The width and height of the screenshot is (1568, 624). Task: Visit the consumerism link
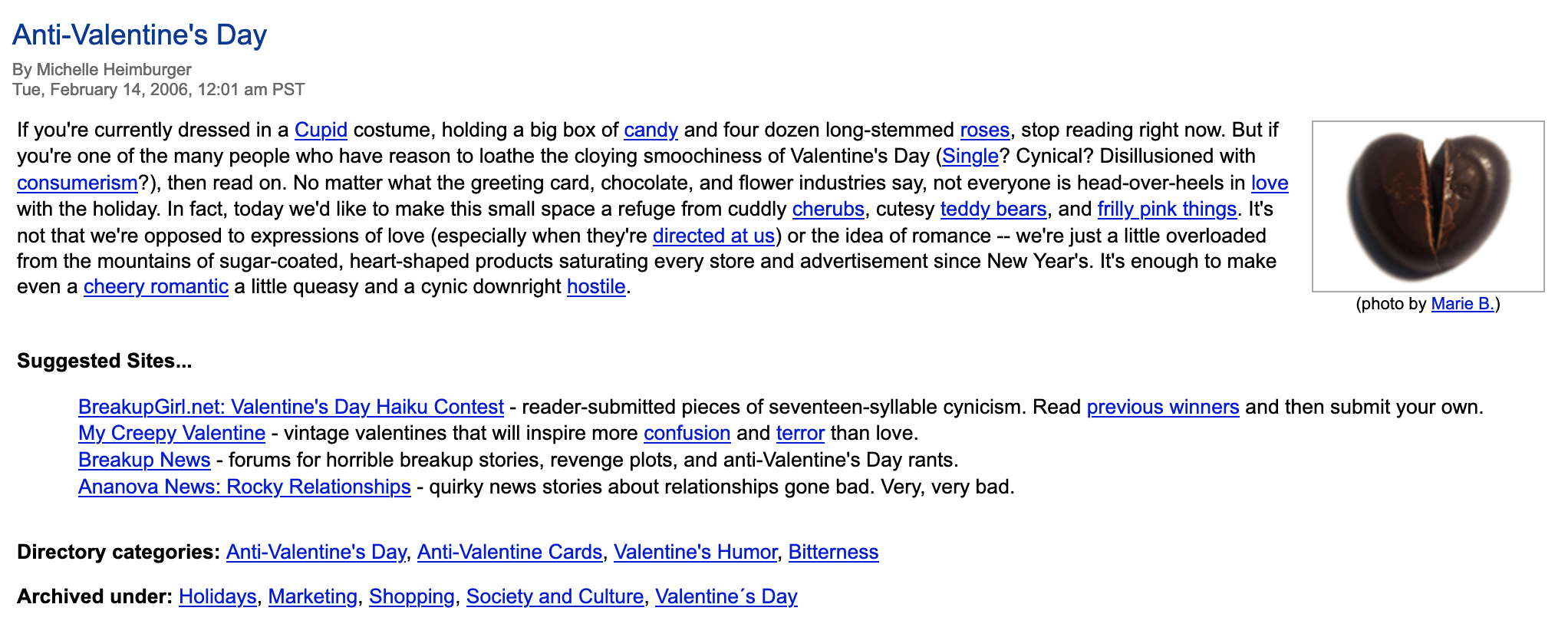coord(77,183)
